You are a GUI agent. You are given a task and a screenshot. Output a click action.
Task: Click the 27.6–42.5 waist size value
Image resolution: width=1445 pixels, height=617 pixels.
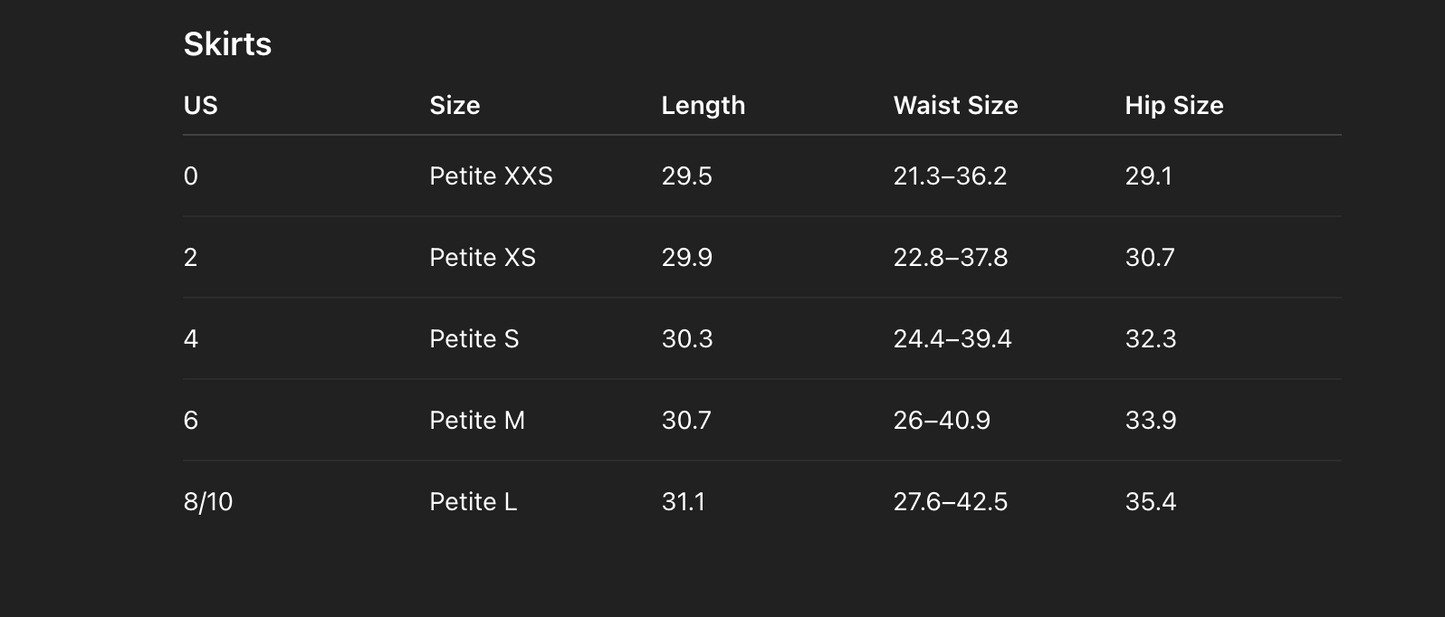point(950,501)
